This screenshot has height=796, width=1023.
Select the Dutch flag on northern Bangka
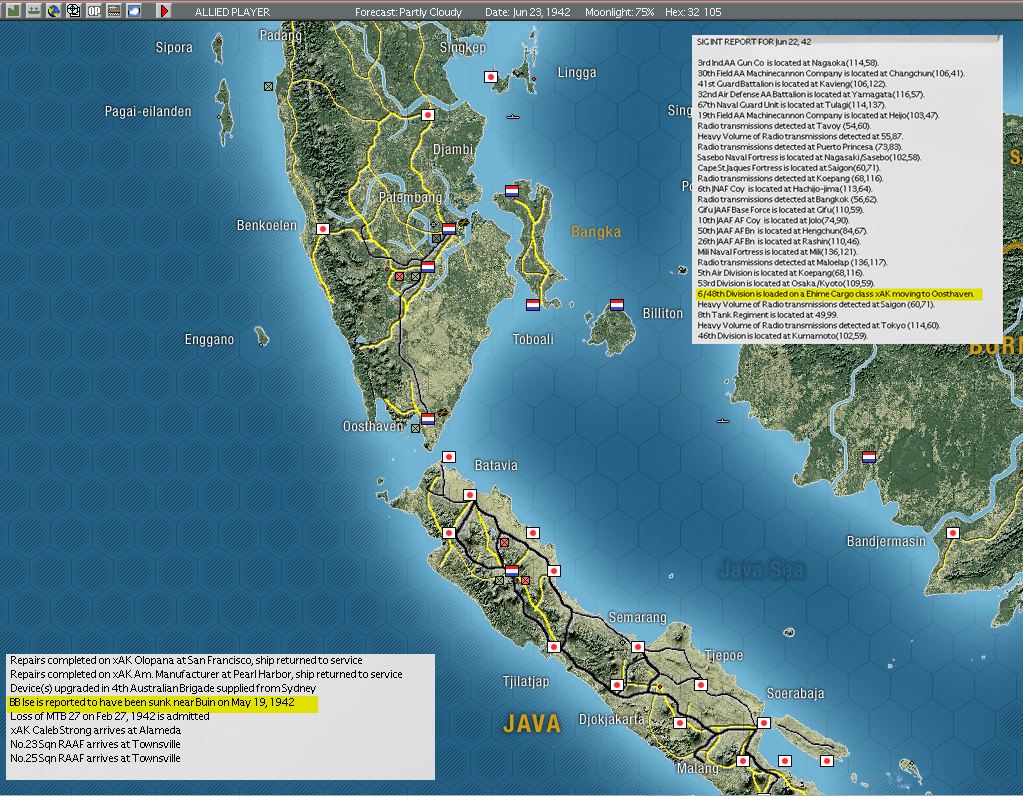[x=512, y=191]
